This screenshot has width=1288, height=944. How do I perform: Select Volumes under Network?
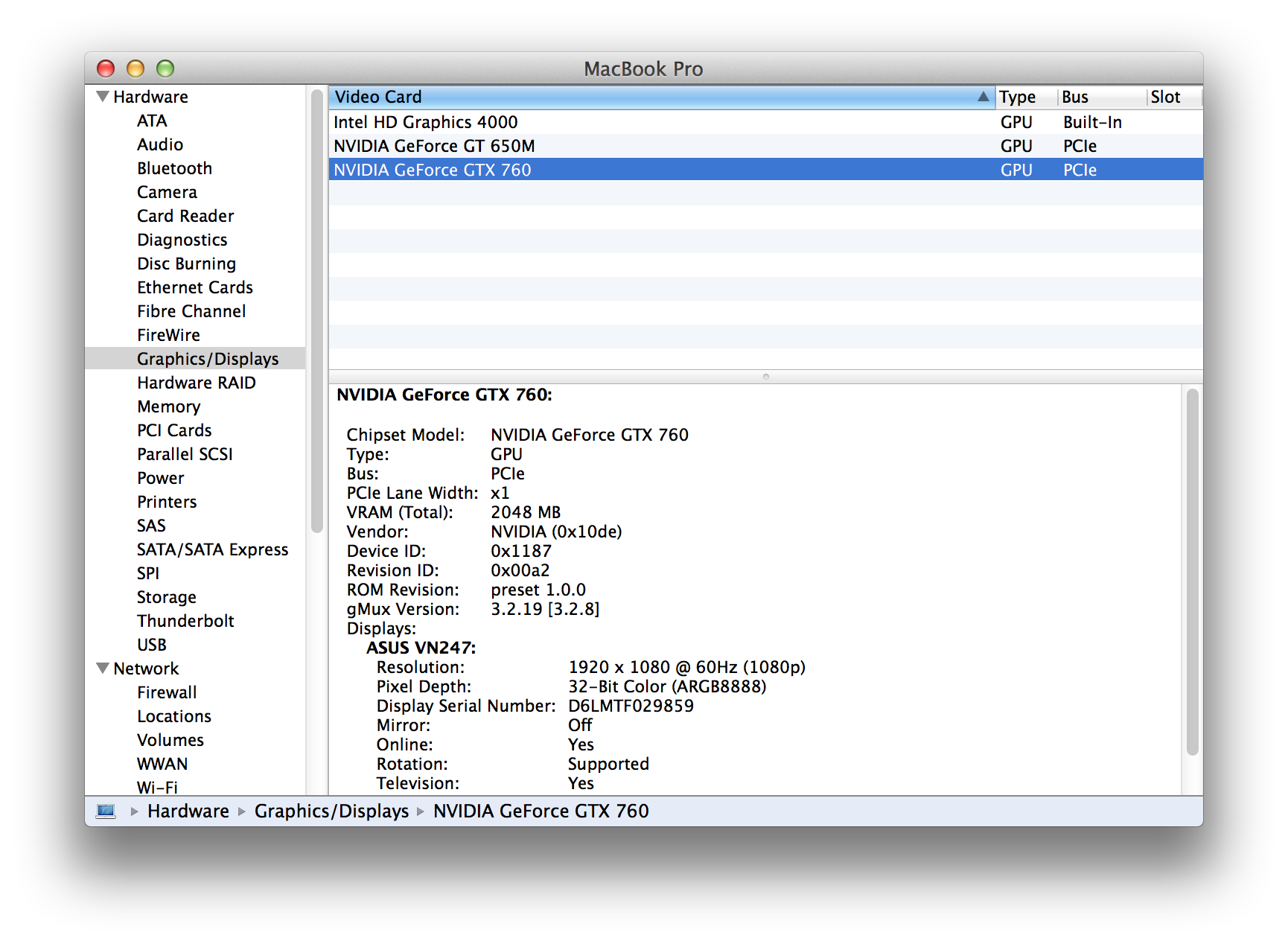pos(170,740)
